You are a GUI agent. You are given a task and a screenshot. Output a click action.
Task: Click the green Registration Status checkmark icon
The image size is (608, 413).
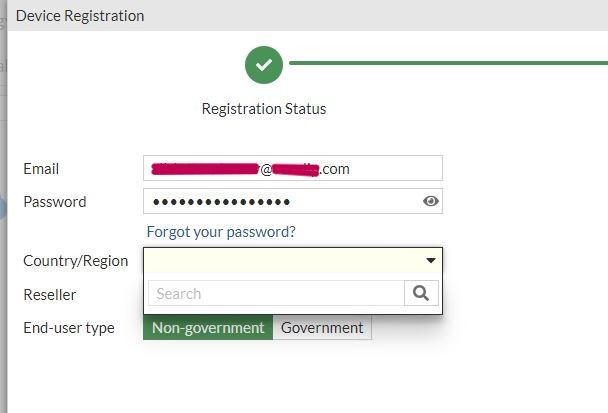(264, 65)
